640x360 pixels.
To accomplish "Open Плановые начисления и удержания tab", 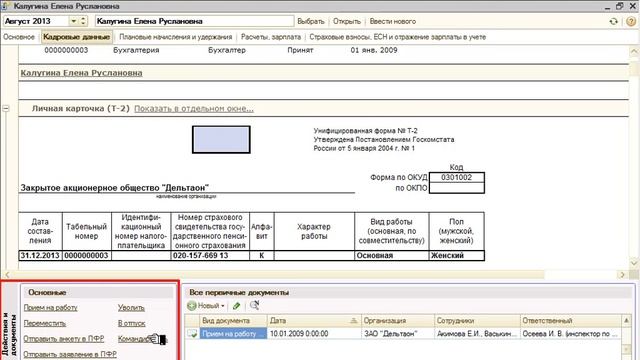I will tap(176, 37).
